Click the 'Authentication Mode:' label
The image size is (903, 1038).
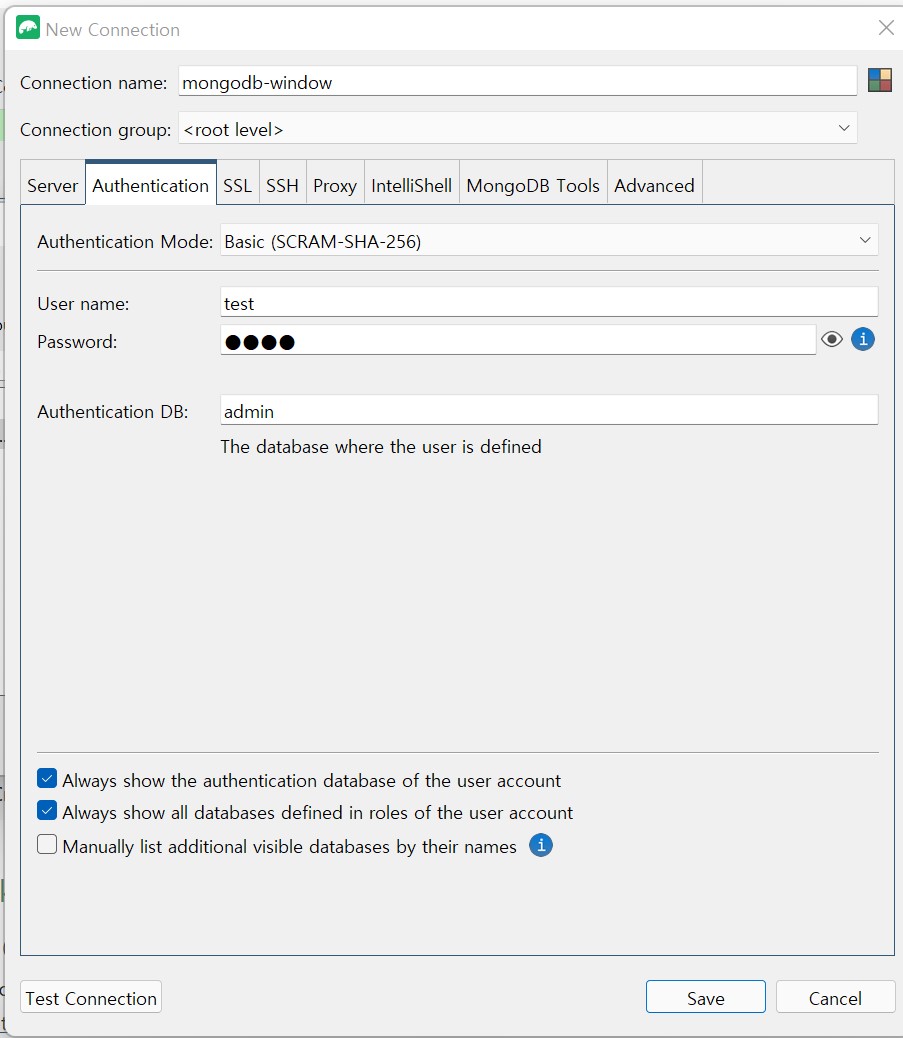125,242
